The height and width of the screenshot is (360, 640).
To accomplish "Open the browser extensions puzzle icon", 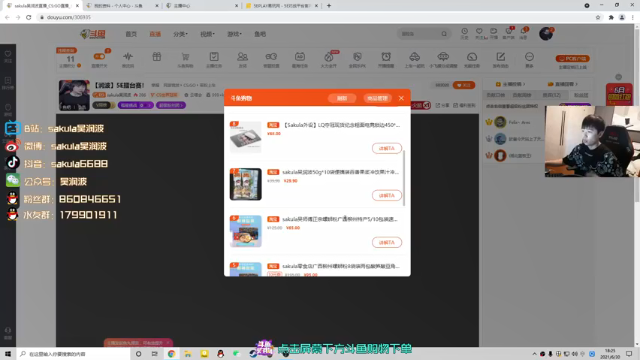I will (x=611, y=17).
